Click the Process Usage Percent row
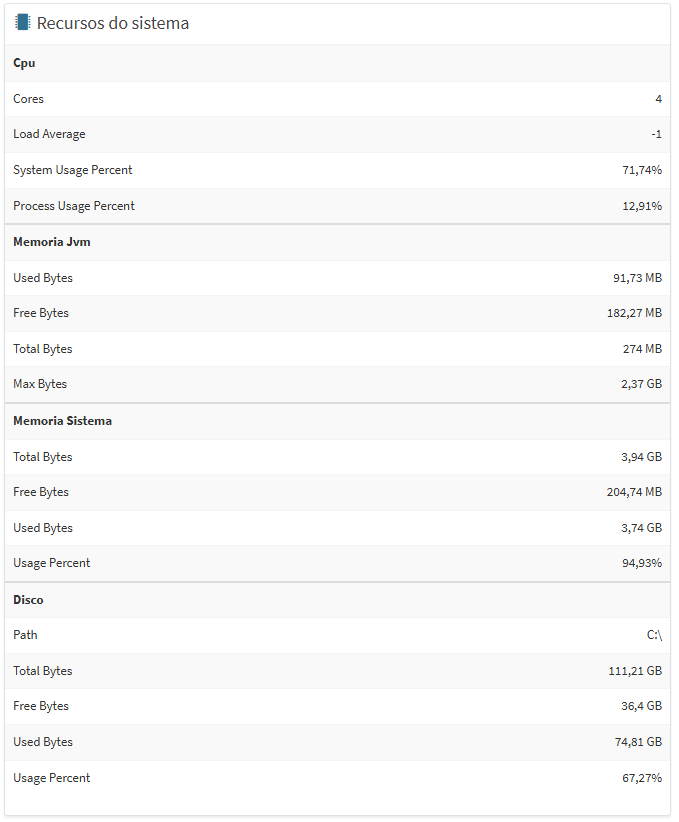The image size is (679, 822). click(x=338, y=206)
